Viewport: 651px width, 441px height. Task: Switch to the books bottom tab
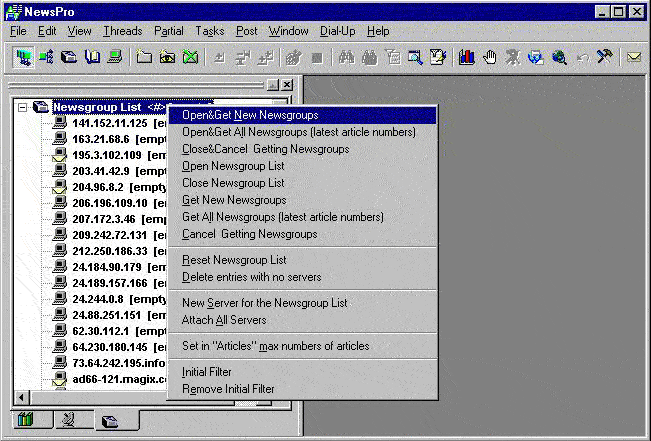[x=26, y=420]
